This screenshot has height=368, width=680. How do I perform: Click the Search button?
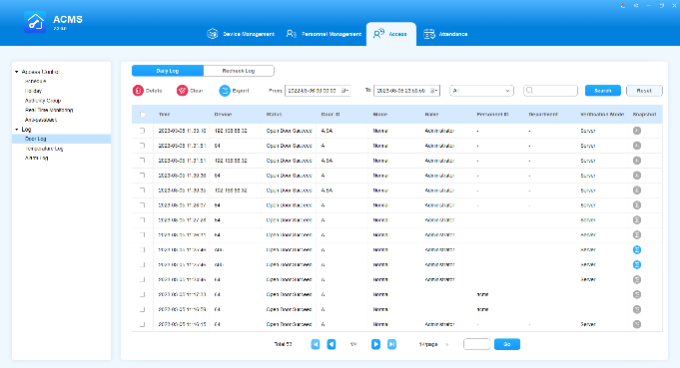[x=602, y=91]
